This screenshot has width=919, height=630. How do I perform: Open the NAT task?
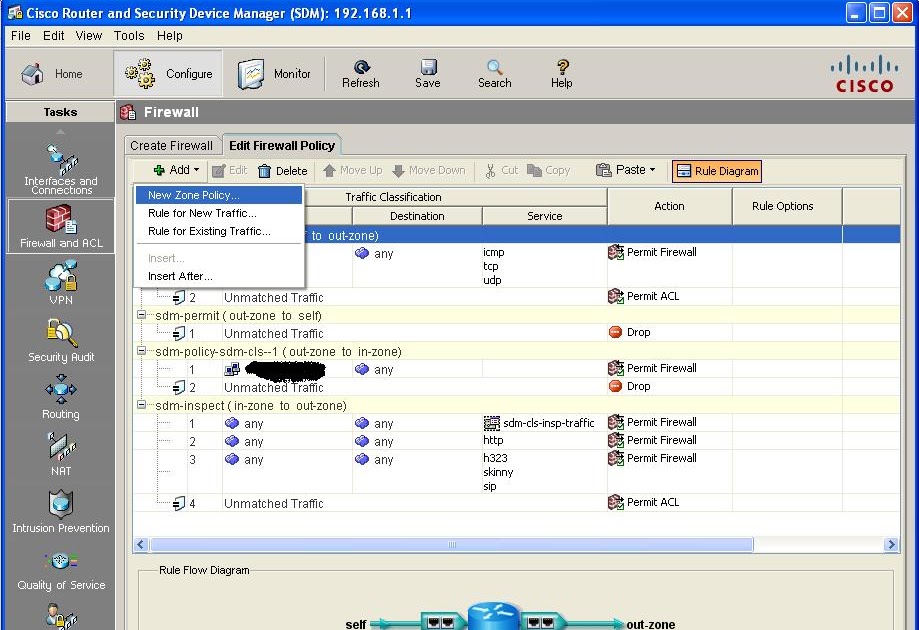click(61, 454)
